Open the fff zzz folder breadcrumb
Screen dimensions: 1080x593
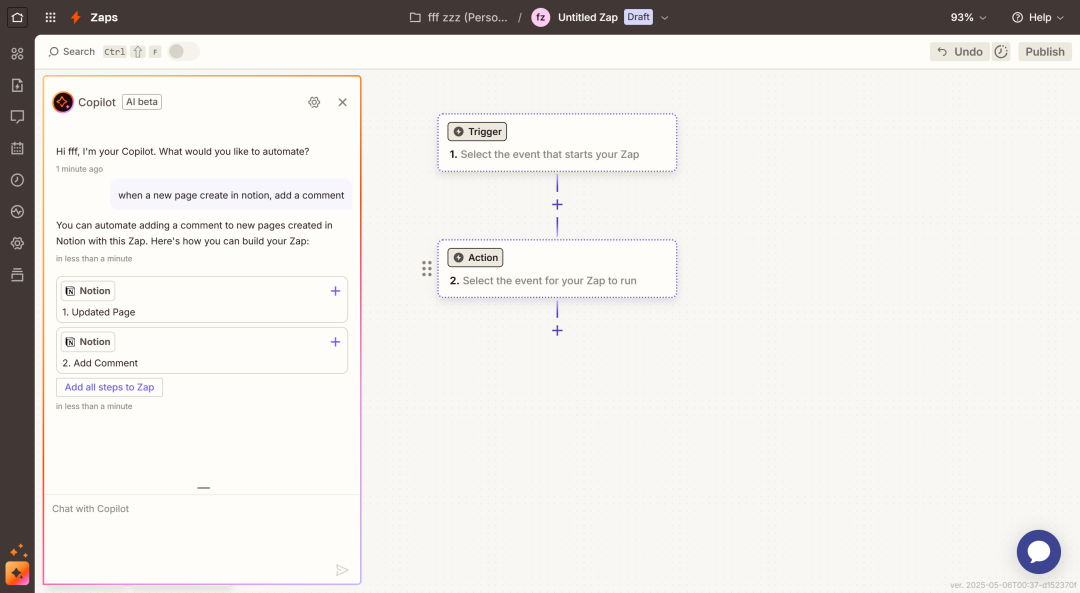(468, 17)
